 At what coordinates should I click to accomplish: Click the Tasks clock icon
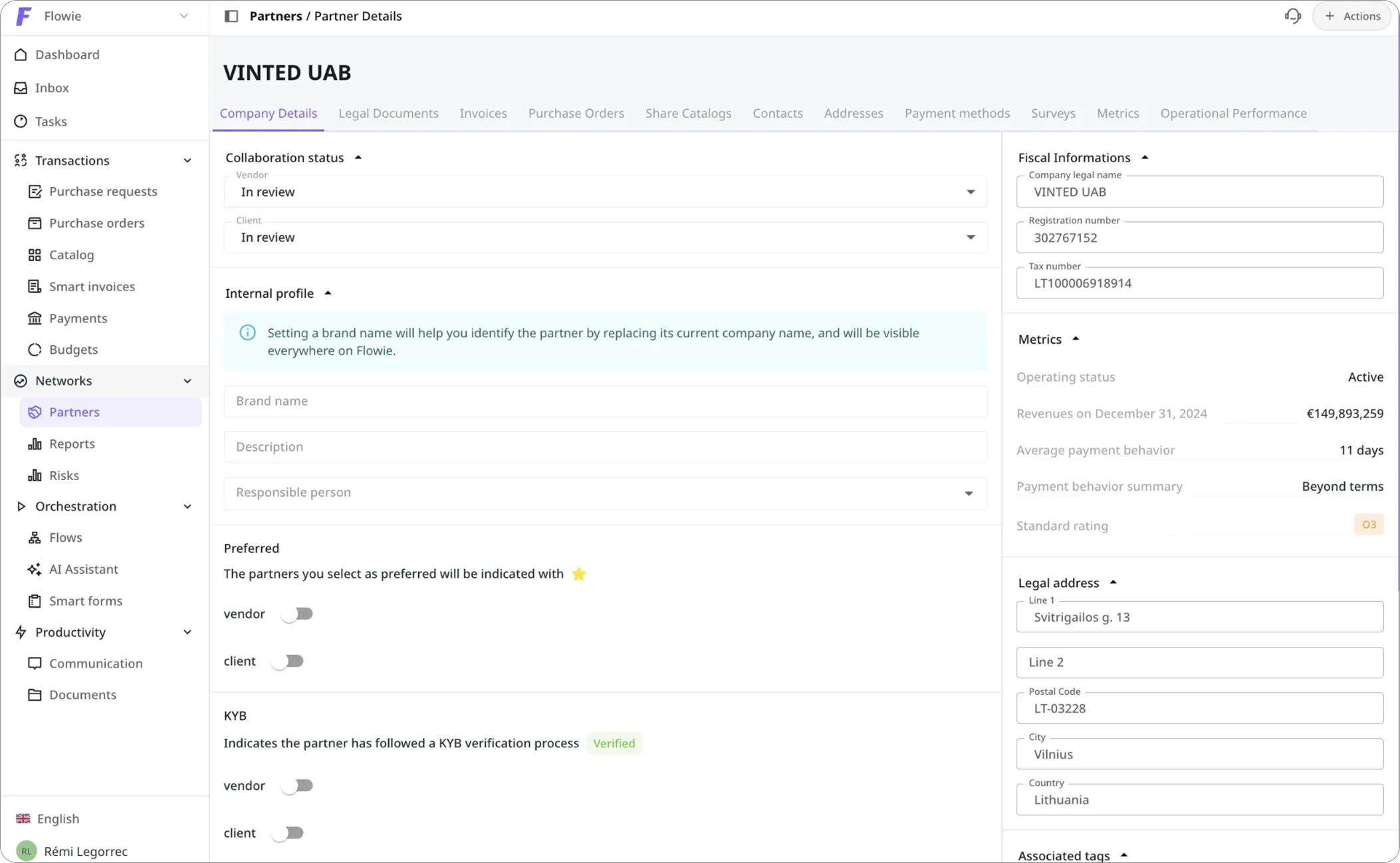tap(21, 121)
